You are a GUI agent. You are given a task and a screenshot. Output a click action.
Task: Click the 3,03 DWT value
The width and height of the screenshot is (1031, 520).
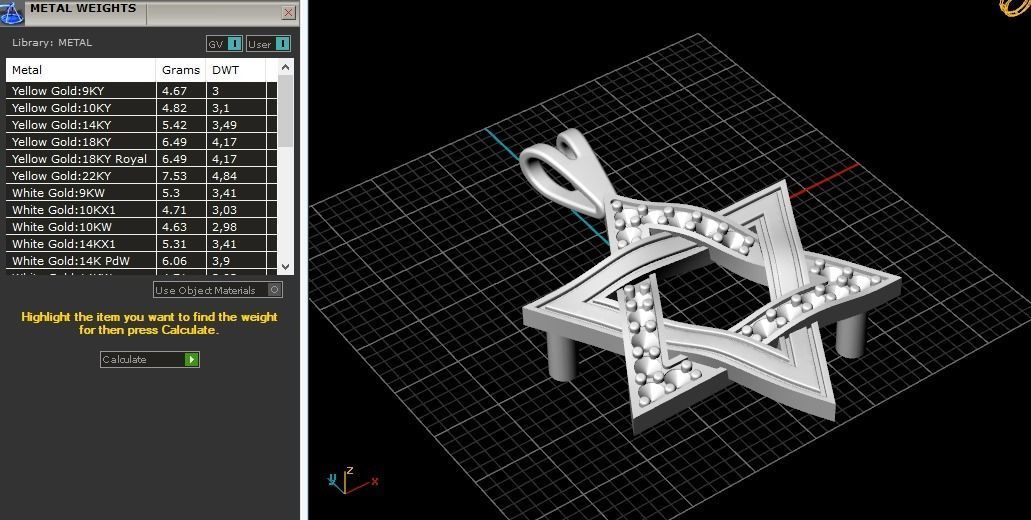[224, 210]
